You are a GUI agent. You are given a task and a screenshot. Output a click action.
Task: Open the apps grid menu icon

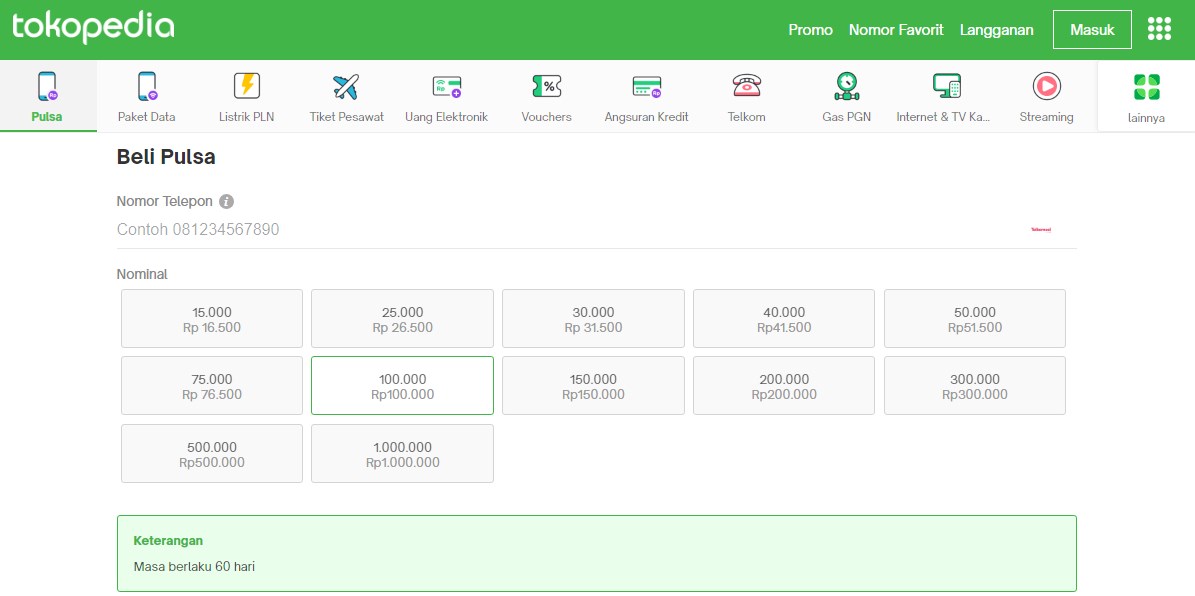[1159, 29]
